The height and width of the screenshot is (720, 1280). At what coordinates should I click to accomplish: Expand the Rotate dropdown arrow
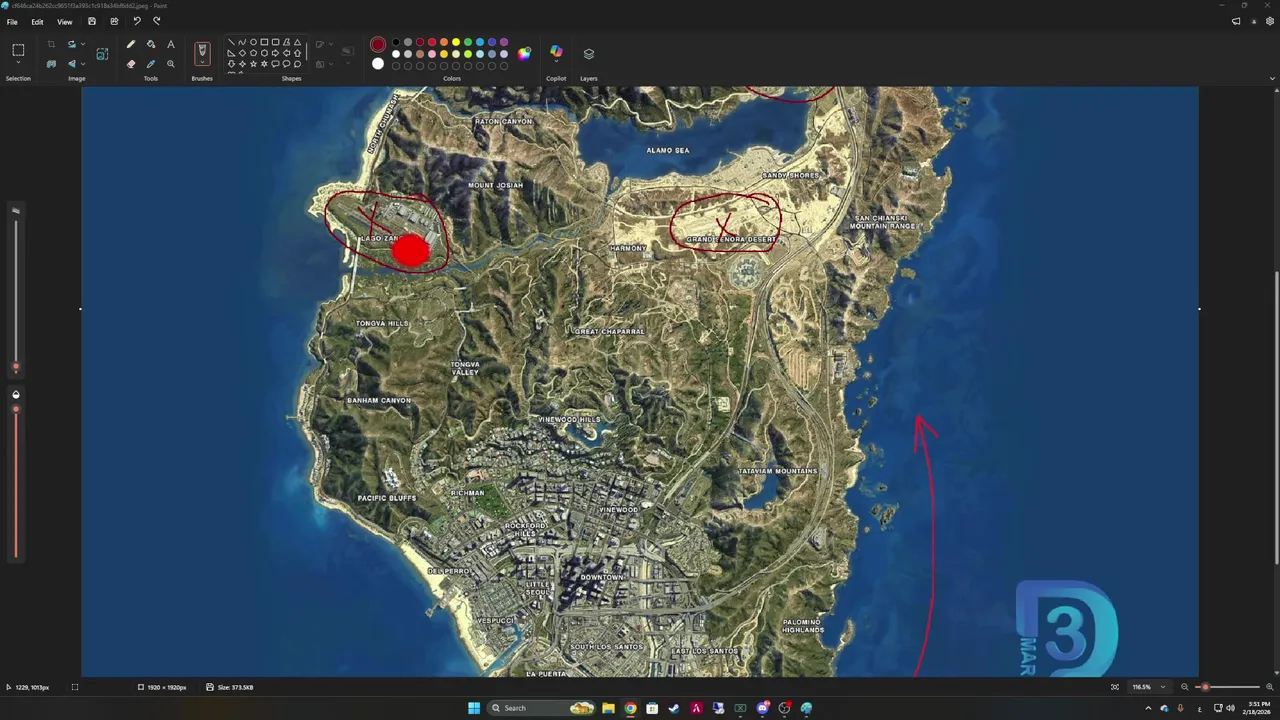(82, 44)
